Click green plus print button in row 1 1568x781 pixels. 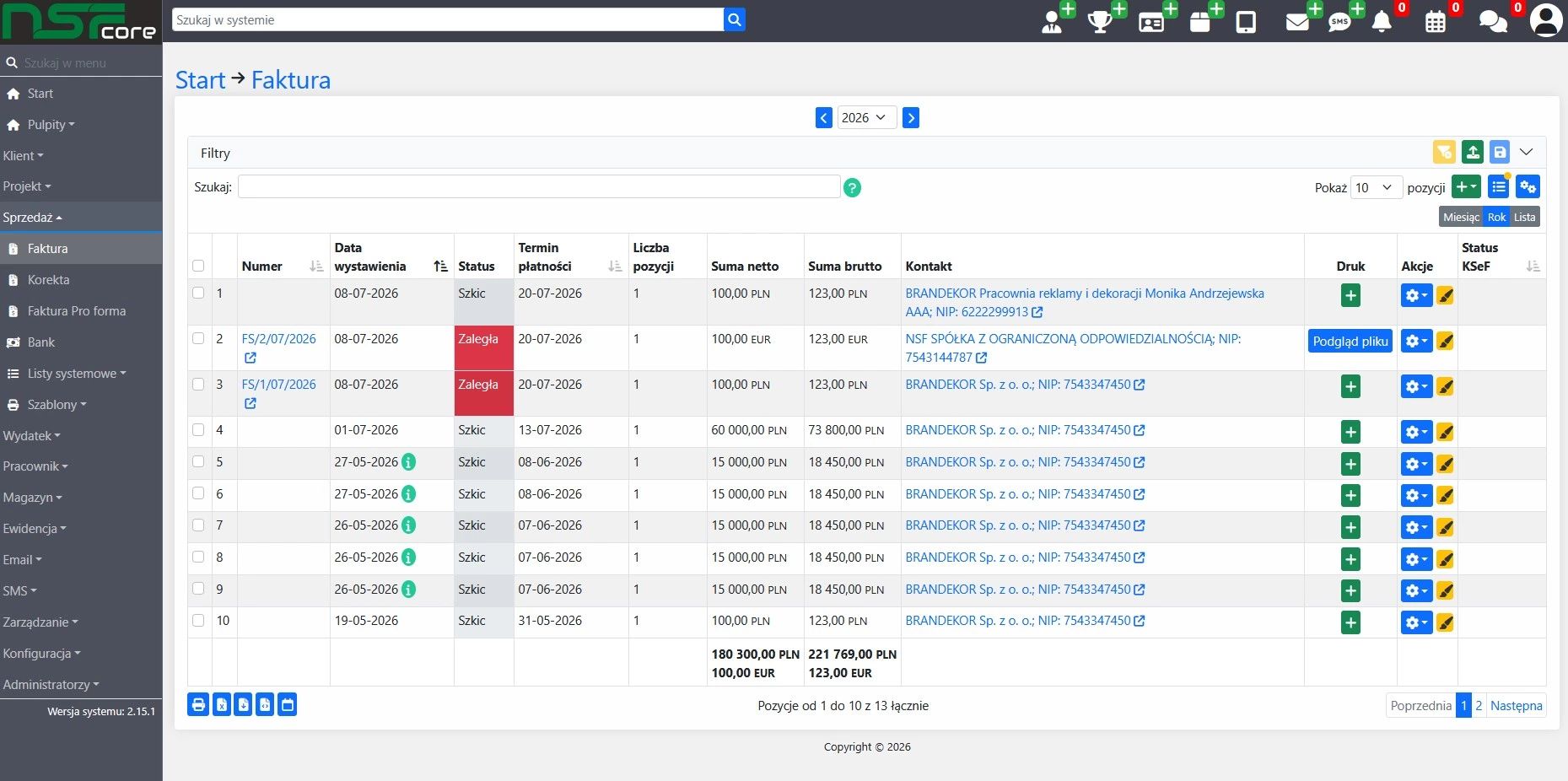click(1350, 296)
